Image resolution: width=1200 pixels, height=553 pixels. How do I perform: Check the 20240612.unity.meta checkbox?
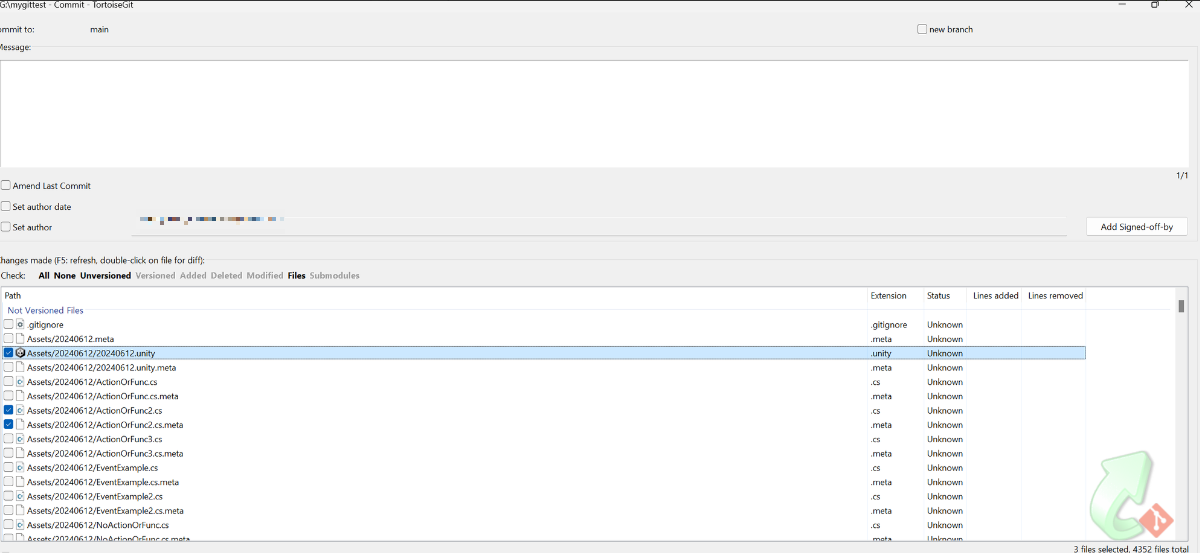click(8, 368)
